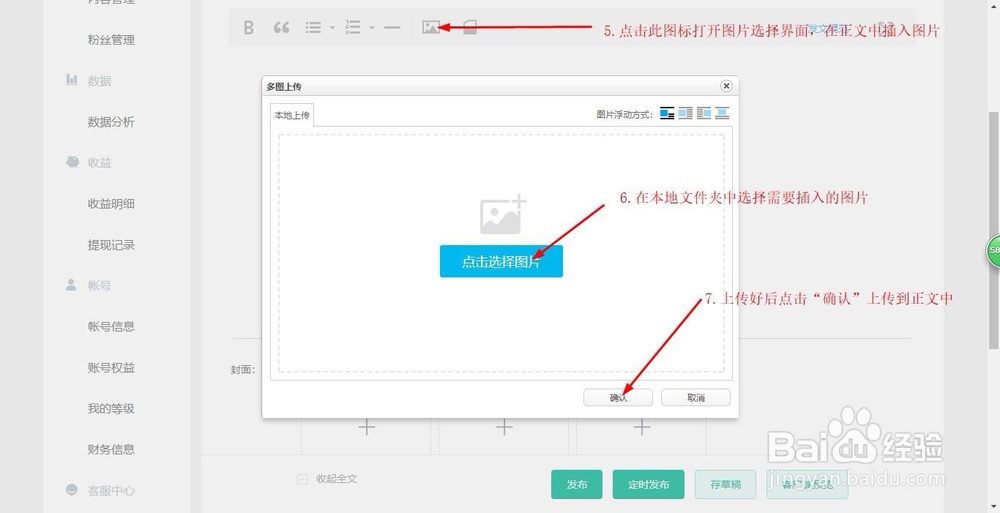Screen dimensions: 1000x513
Task: Click the 帐号 person icon
Action: coord(71,285)
